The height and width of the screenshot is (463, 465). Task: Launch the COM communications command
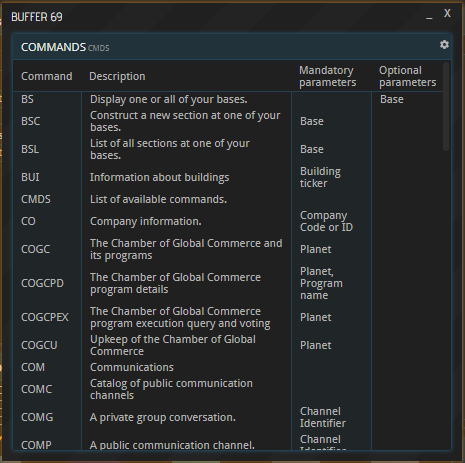coord(33,367)
